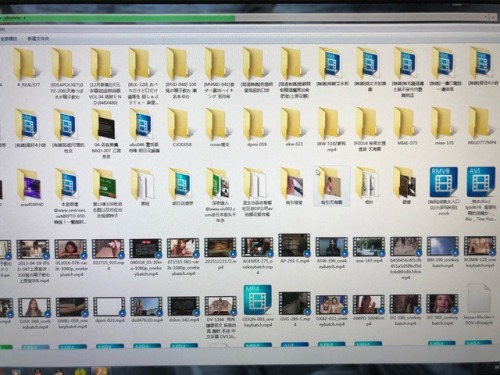This screenshot has height=375, width=500.
Task: Open GXAZ-022 onekeybatch video thumbnail
Action: [x=332, y=305]
